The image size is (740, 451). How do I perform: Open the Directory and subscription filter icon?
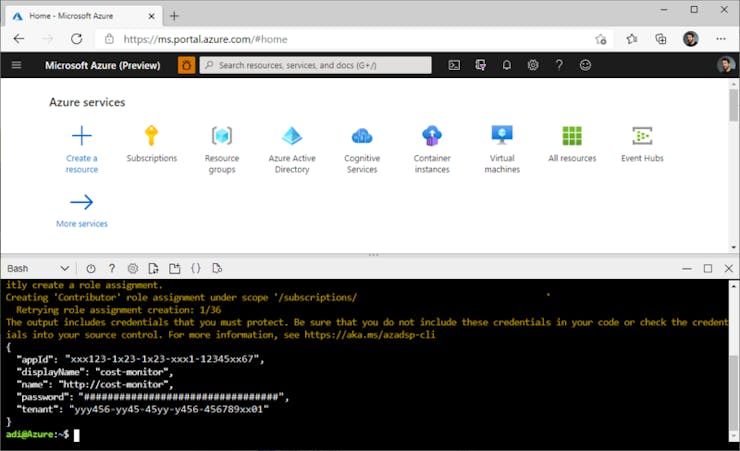(480, 65)
